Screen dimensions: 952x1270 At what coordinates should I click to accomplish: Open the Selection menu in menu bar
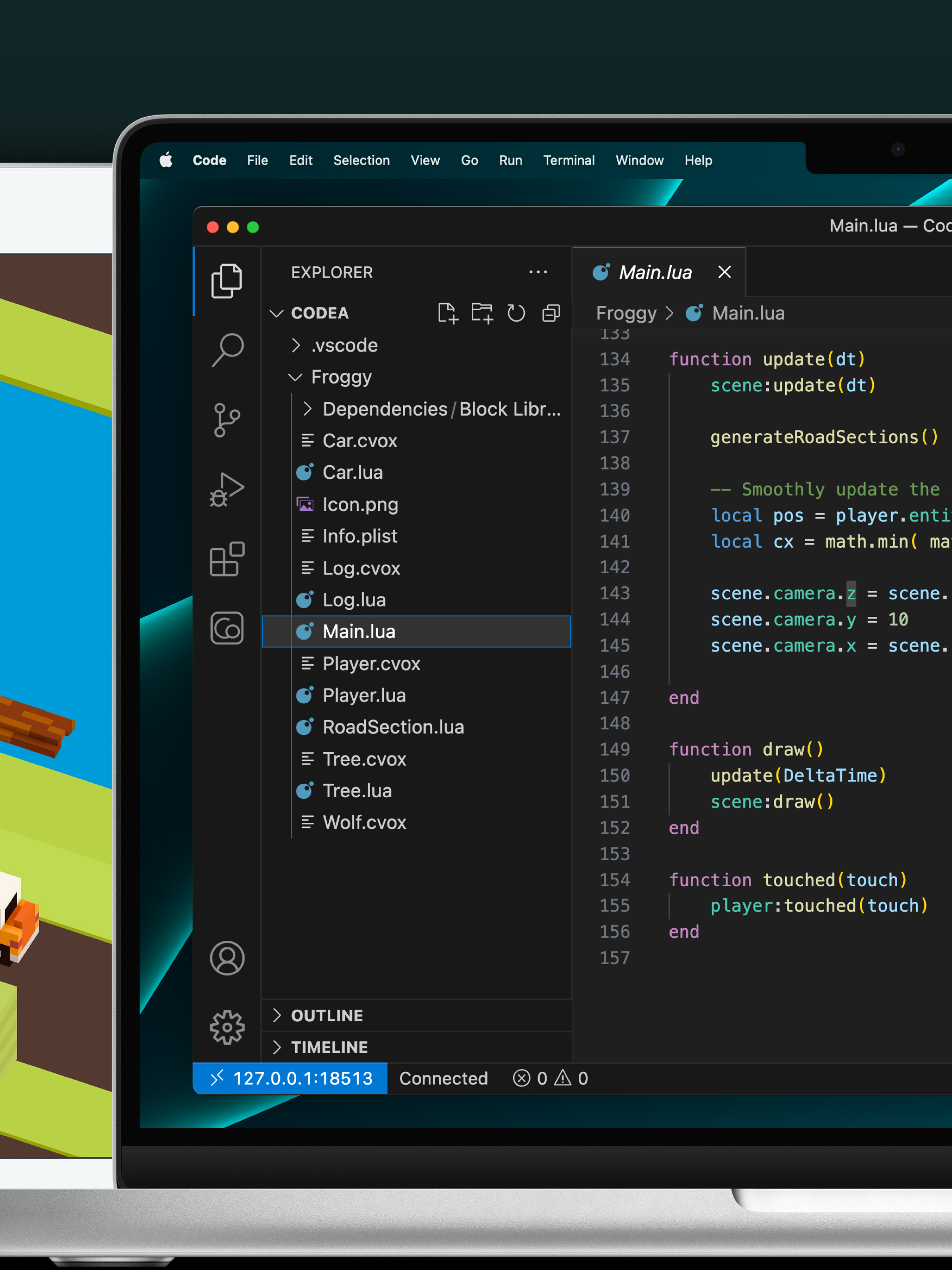tap(361, 160)
